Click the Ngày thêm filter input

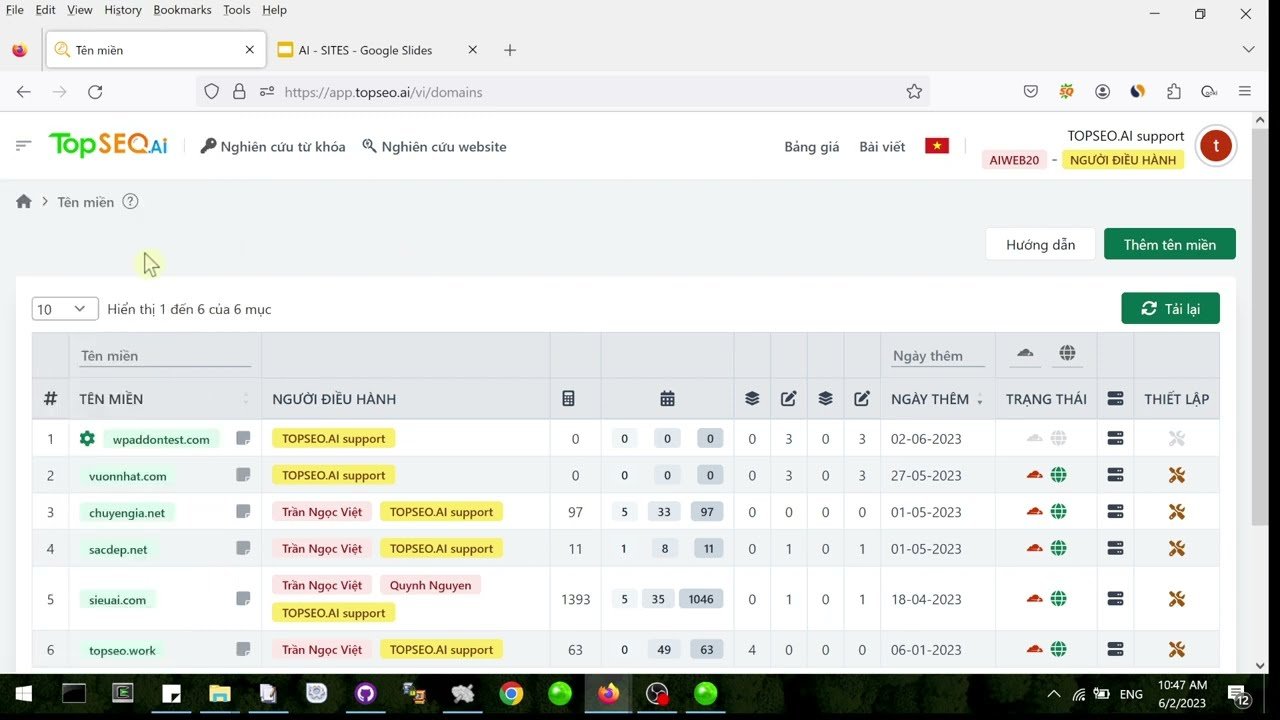(938, 356)
